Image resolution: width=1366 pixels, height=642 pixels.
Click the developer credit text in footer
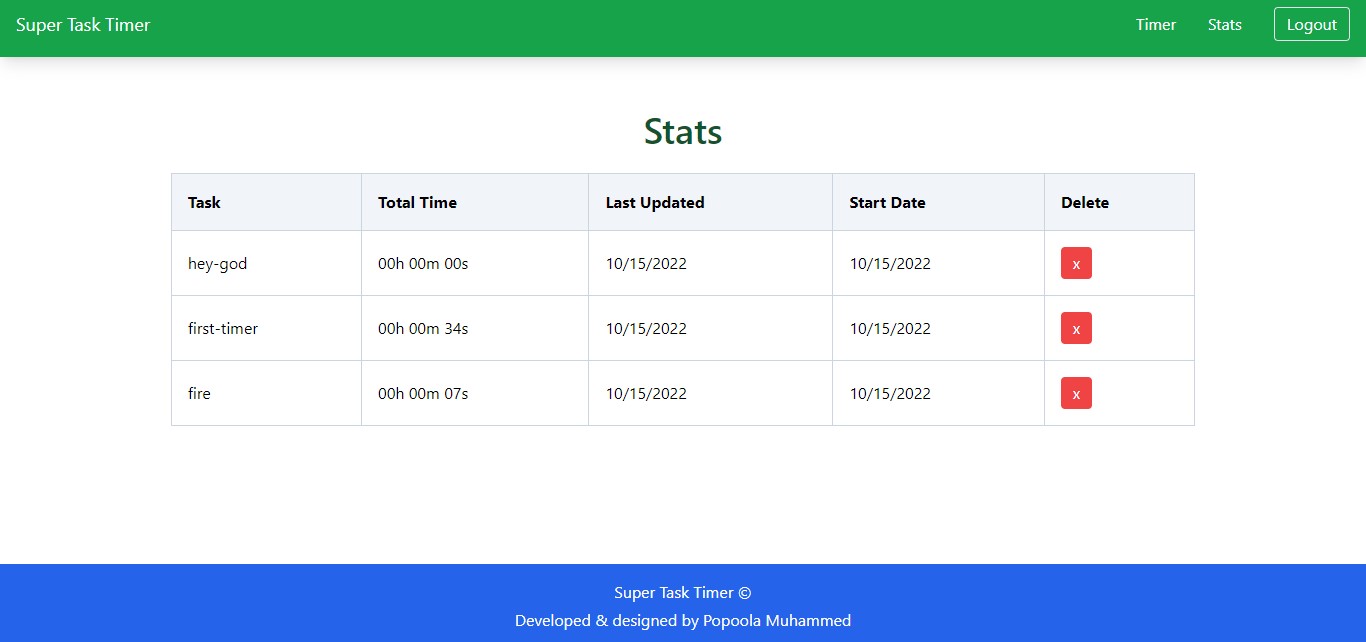click(683, 620)
